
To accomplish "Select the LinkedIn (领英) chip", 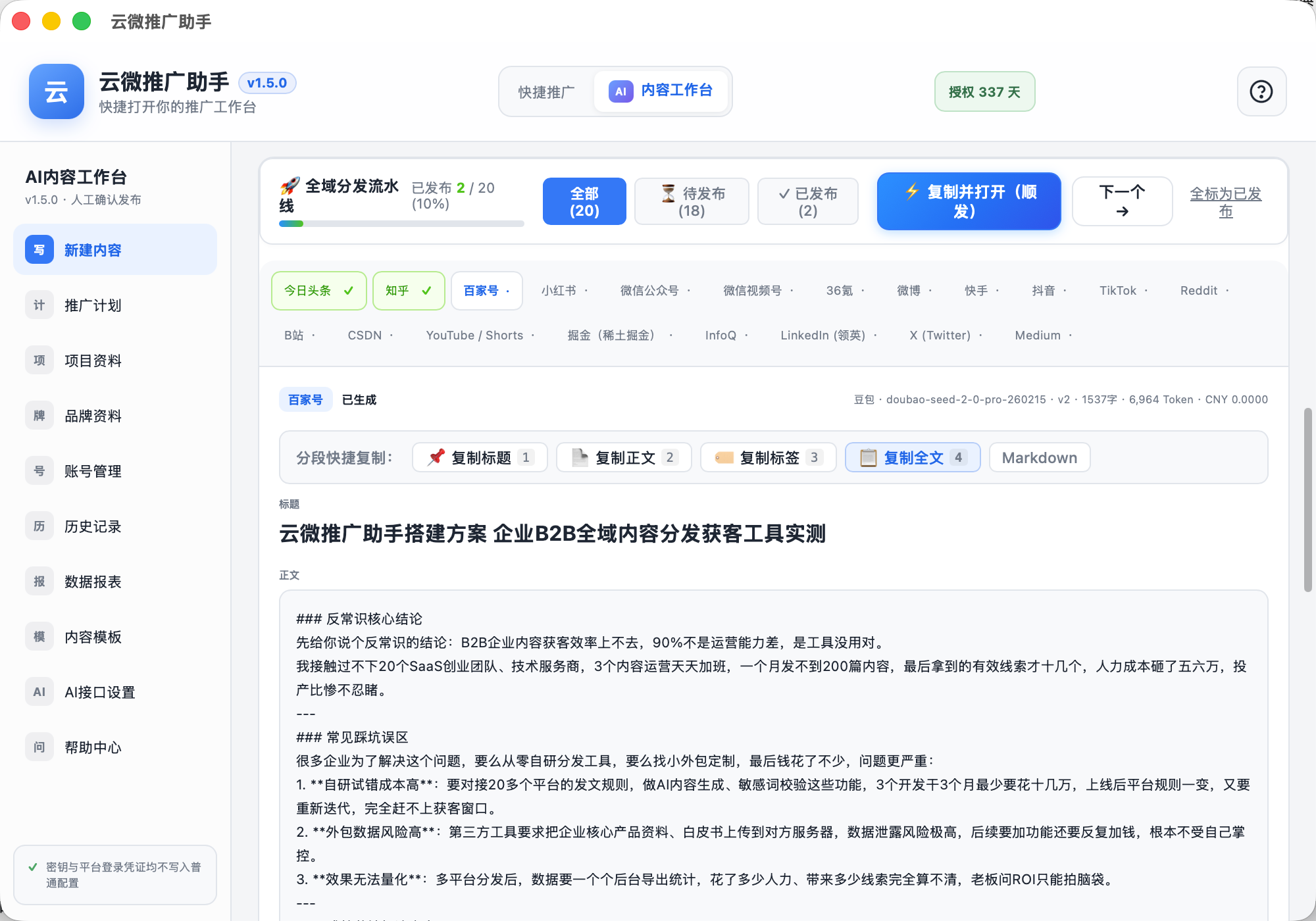I will tap(828, 336).
